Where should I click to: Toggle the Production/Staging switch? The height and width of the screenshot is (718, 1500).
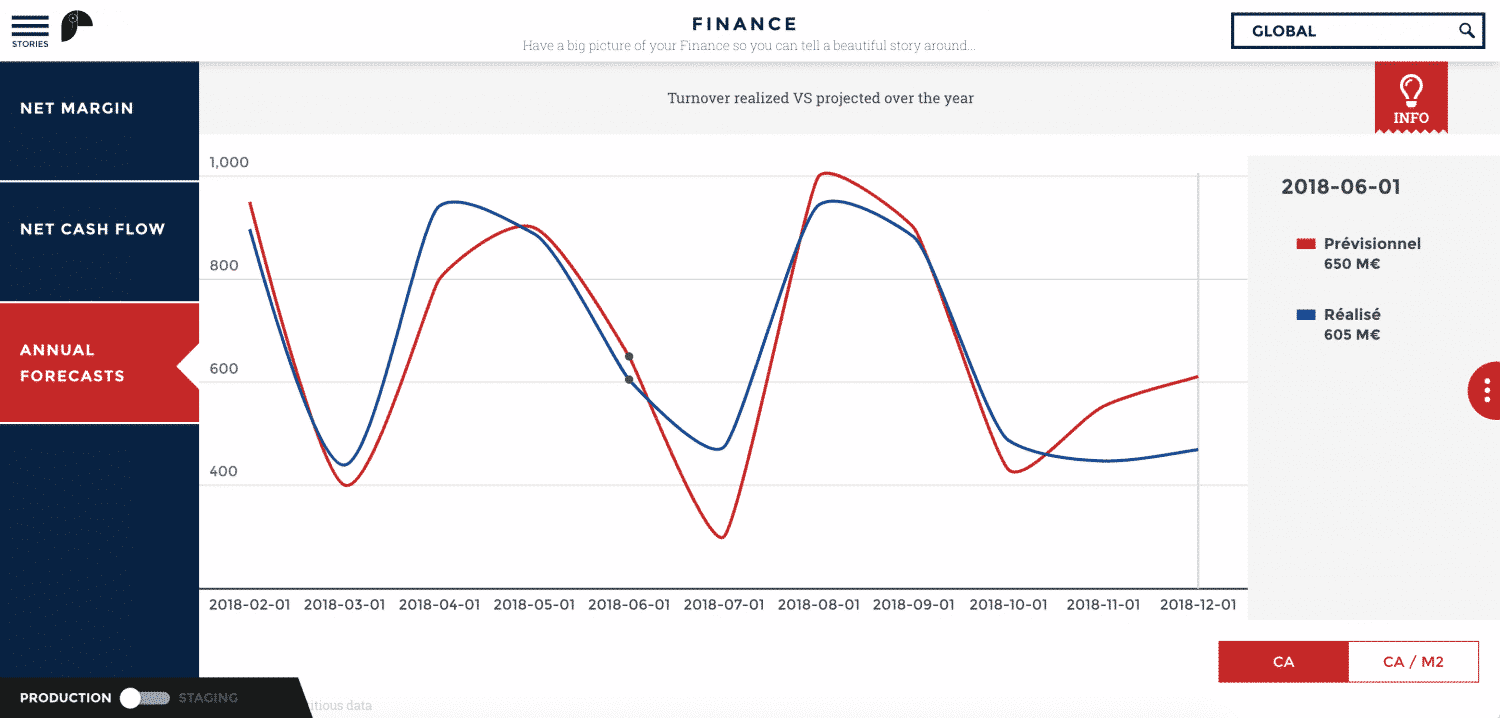click(144, 698)
